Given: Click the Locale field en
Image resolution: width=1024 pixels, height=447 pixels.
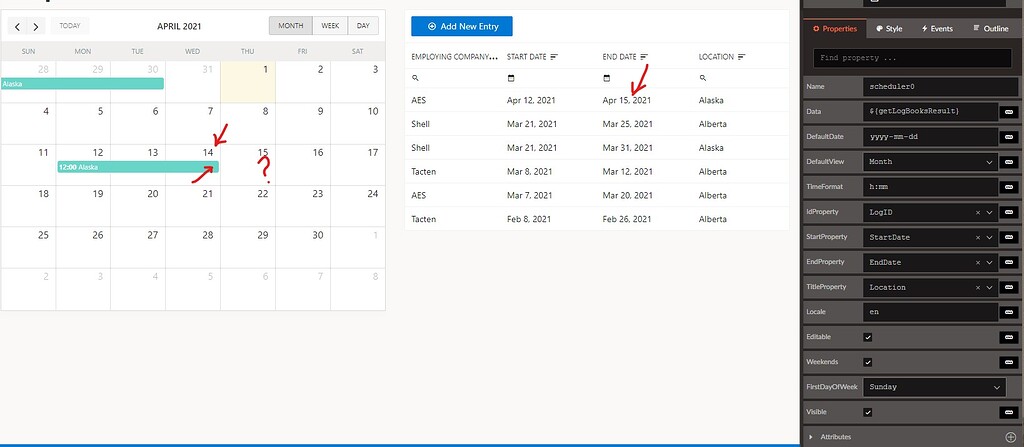Looking at the screenshot, I should 931,312.
